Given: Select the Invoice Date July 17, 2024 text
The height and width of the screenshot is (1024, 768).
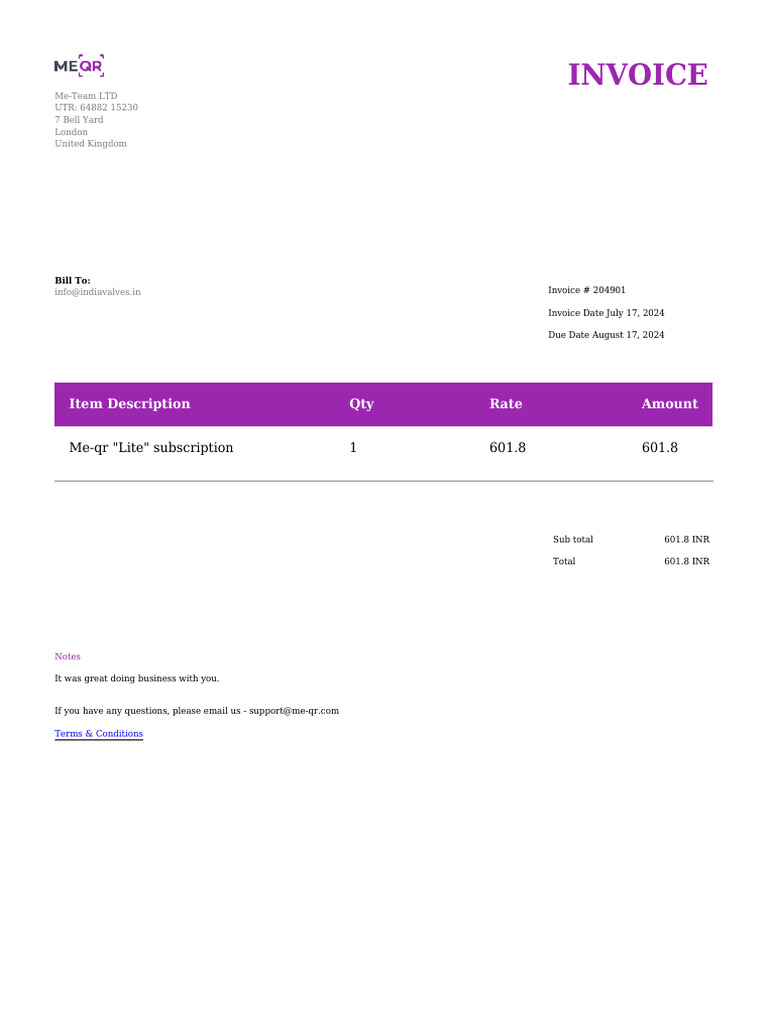Looking at the screenshot, I should 606,313.
